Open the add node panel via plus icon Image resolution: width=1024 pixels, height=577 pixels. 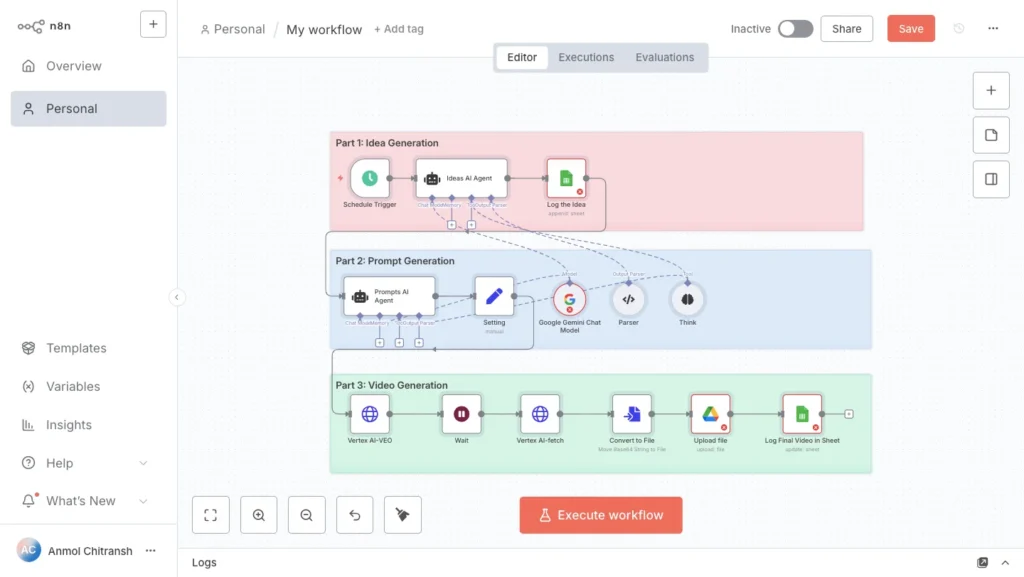pyautogui.click(x=991, y=90)
